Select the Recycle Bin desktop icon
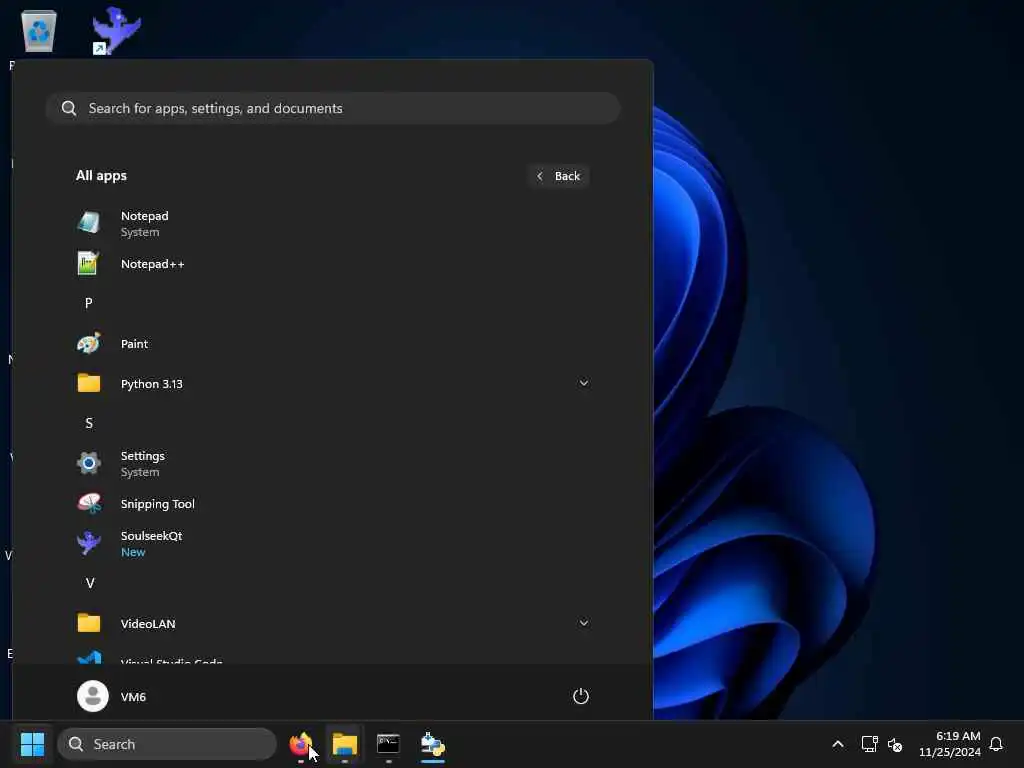The image size is (1024, 768). coord(39,31)
